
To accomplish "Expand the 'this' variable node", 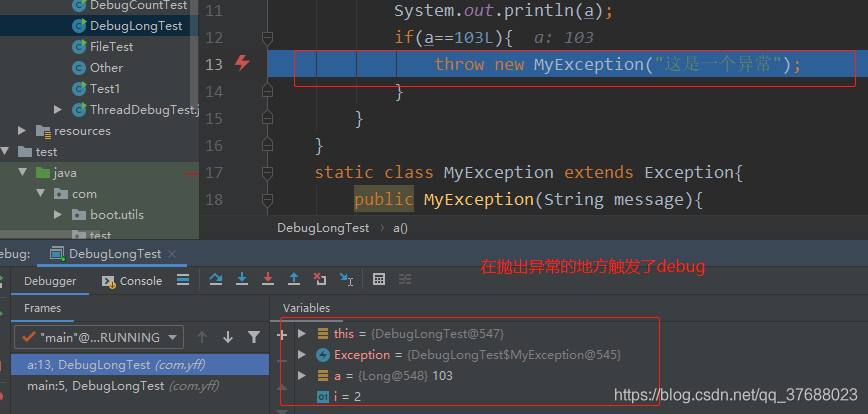I will 302,334.
